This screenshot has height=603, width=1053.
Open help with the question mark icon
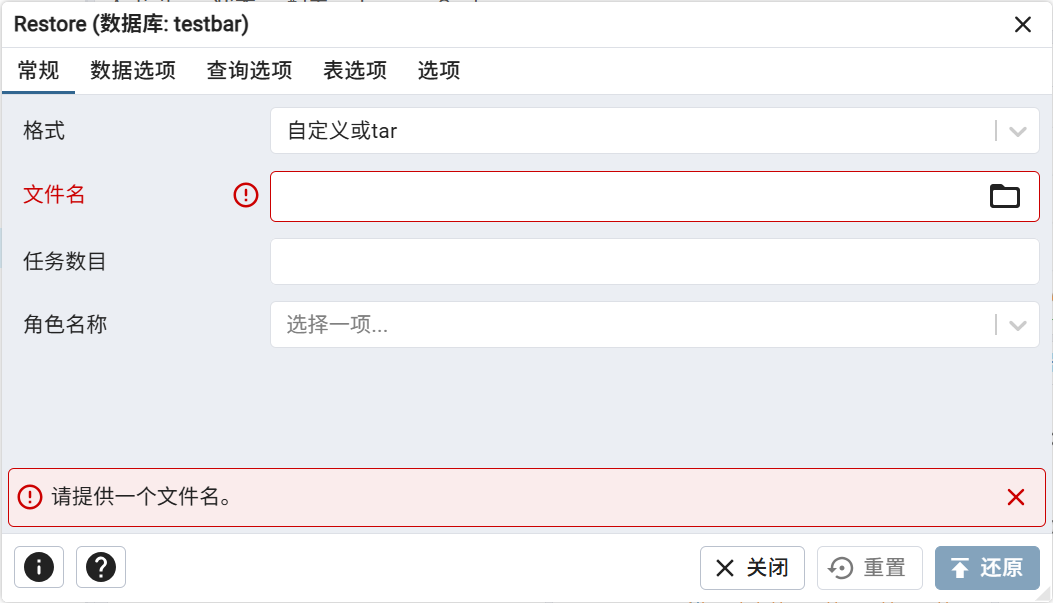[x=101, y=568]
